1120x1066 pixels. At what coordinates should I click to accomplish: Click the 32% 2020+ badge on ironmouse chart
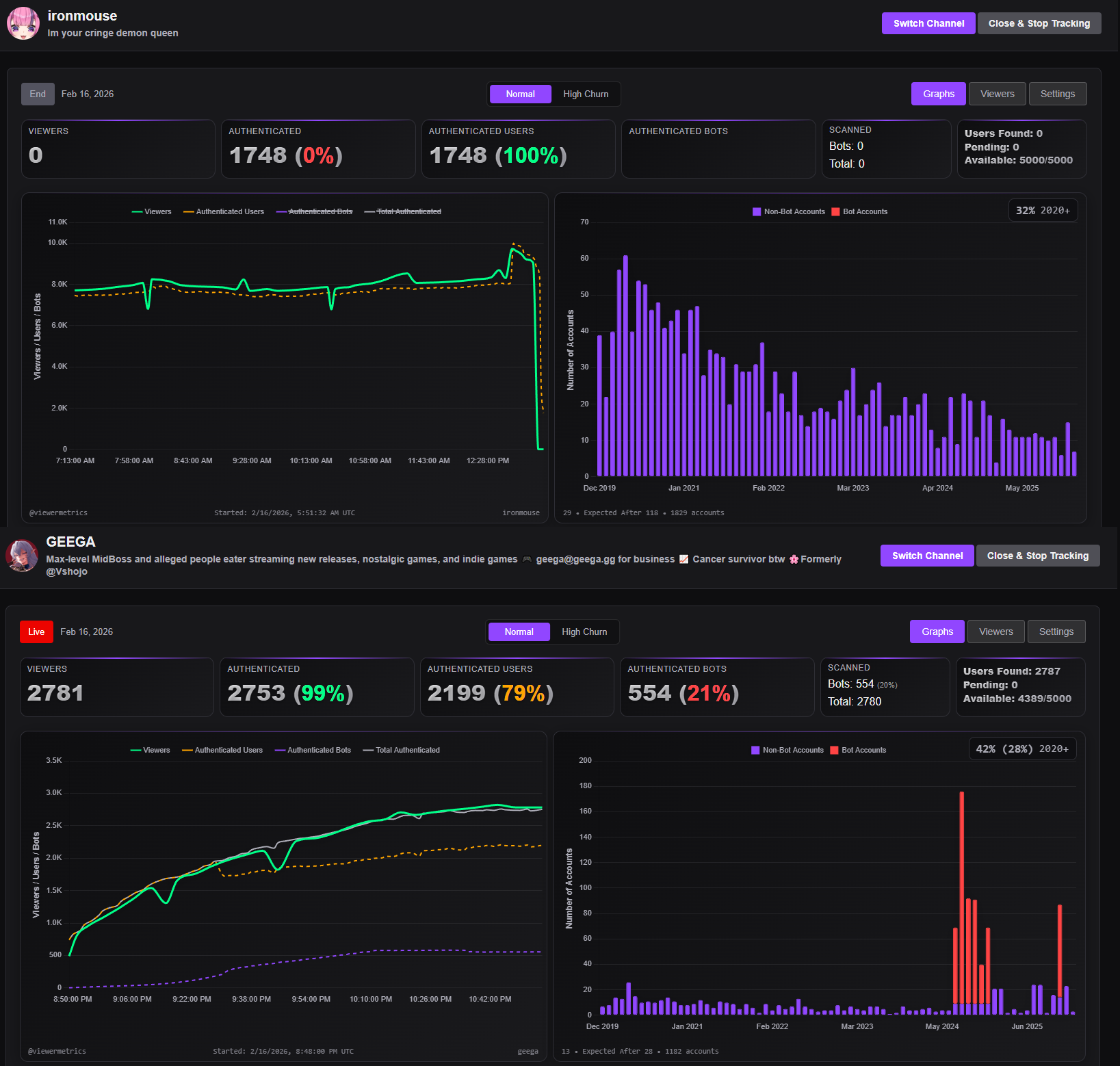[x=1043, y=210]
